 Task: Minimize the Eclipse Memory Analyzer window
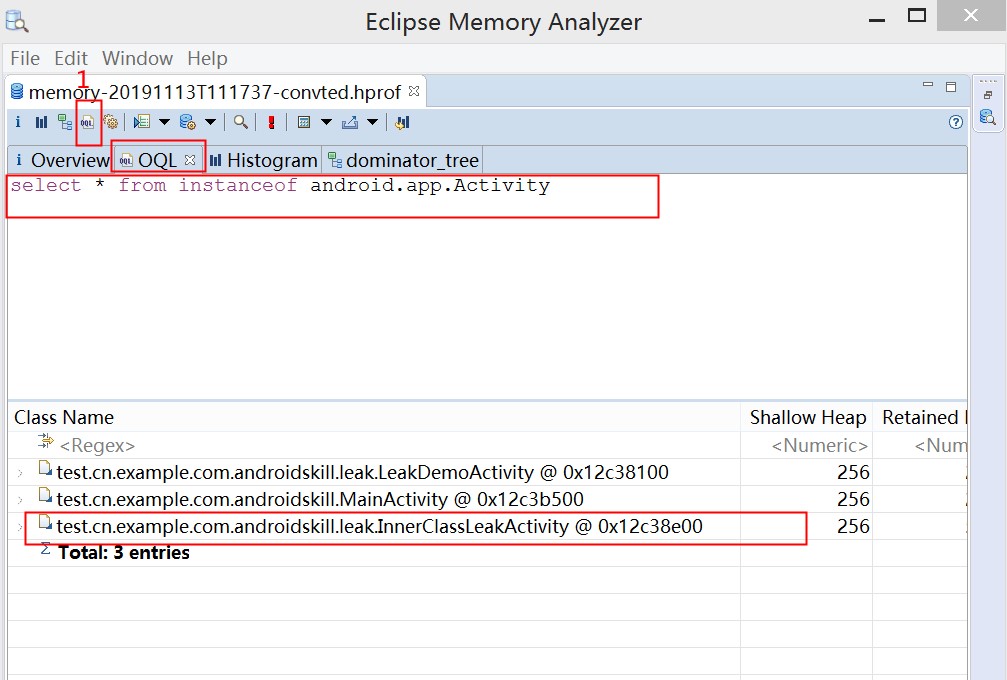(877, 19)
